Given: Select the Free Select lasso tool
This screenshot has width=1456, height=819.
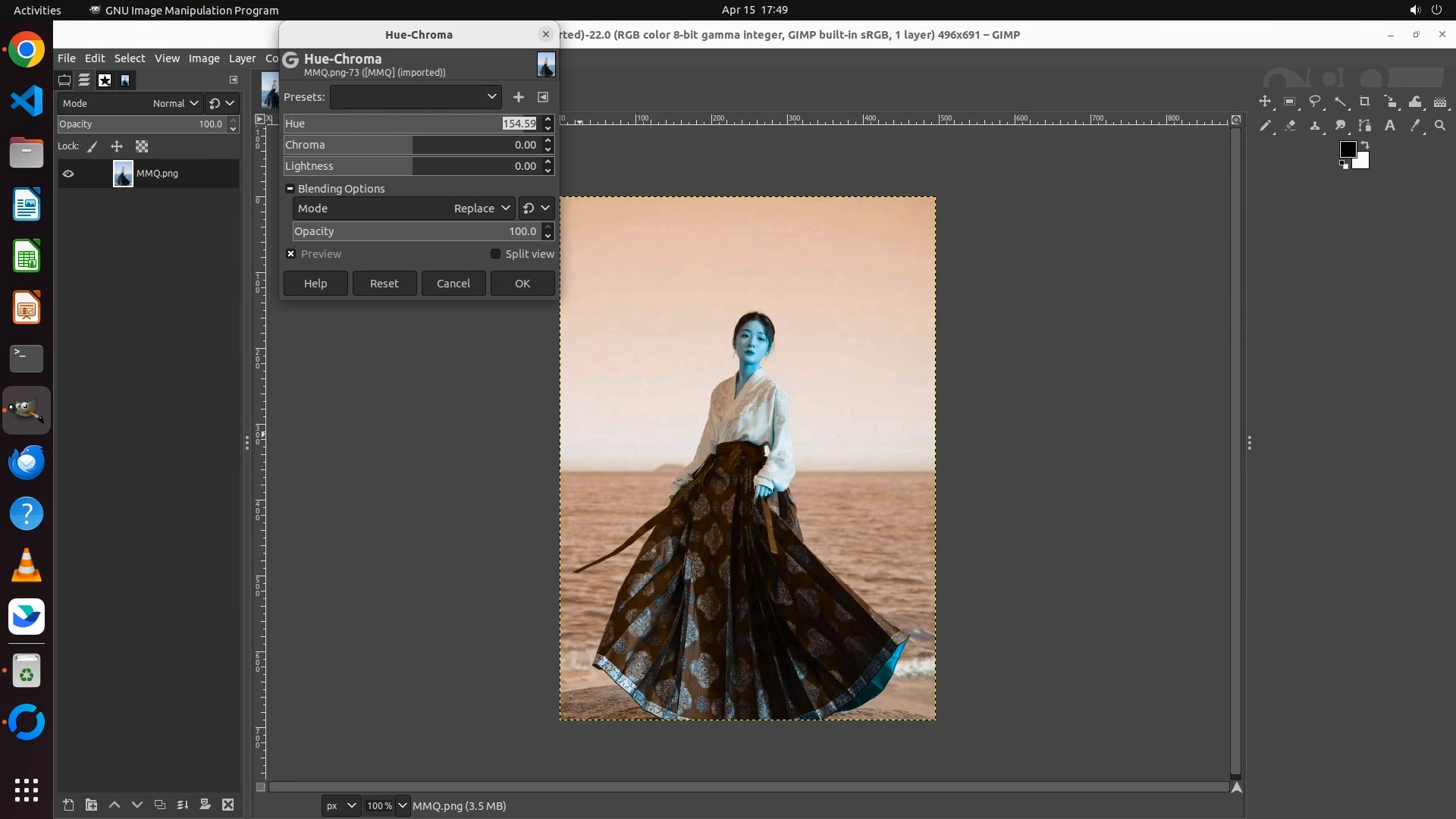Looking at the screenshot, I should point(1315,102).
